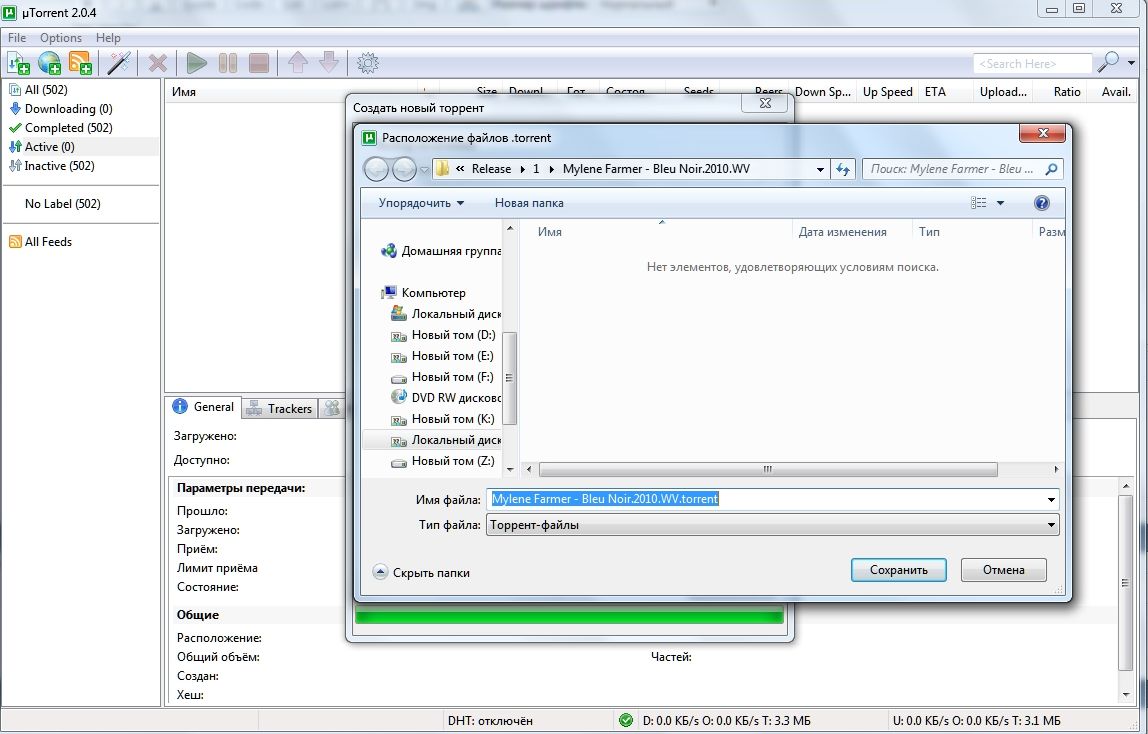This screenshot has height=734, width=1148.
Task: Click the Дата изменения column header
Action: point(852,232)
